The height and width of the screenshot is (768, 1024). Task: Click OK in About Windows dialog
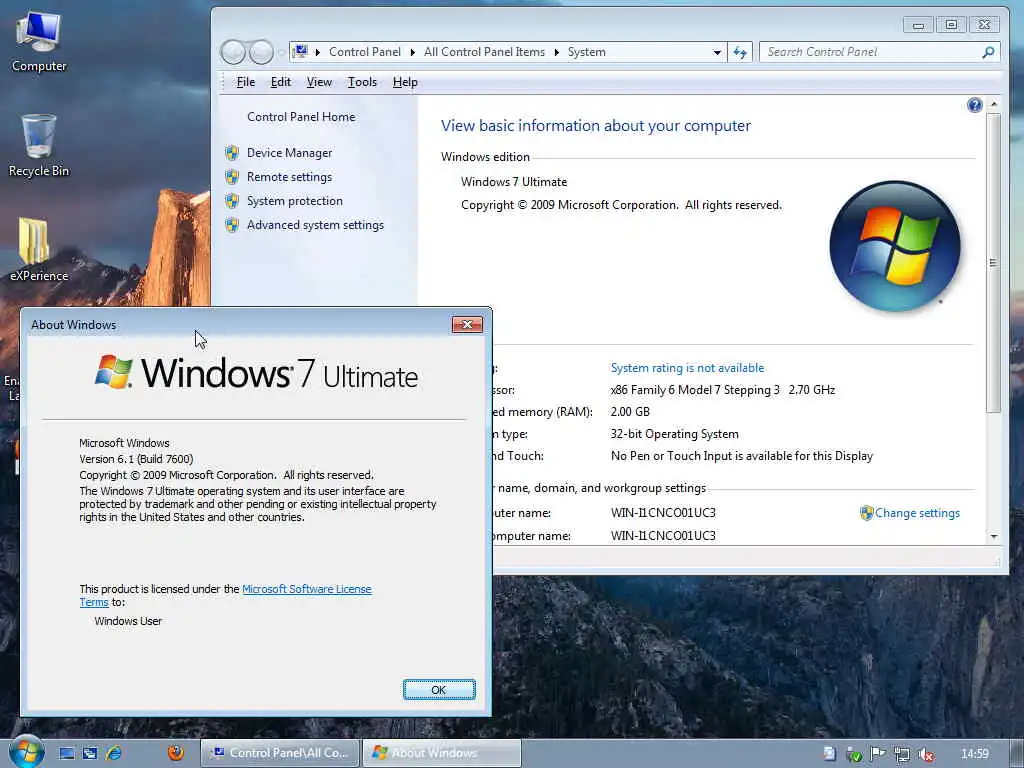tap(439, 690)
